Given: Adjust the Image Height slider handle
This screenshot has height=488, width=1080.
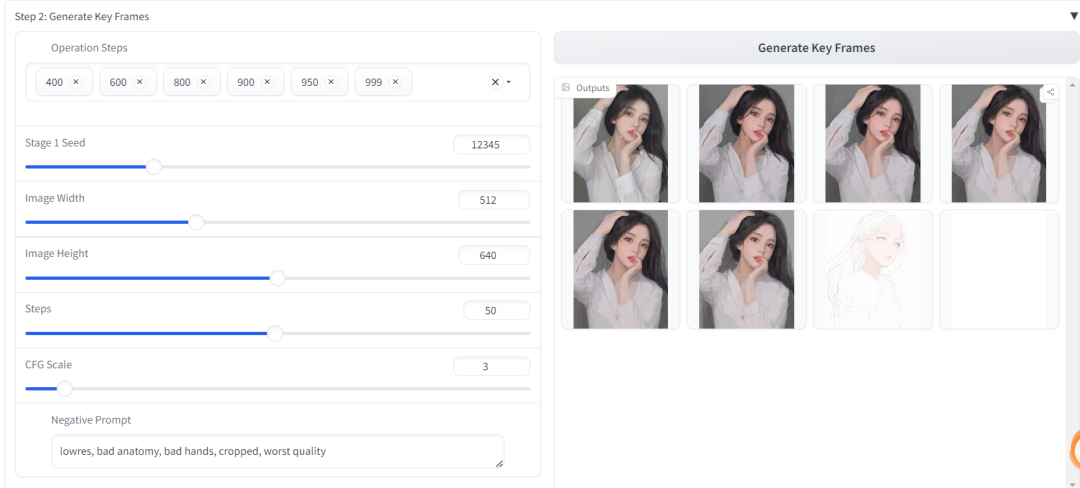Looking at the screenshot, I should (x=278, y=278).
